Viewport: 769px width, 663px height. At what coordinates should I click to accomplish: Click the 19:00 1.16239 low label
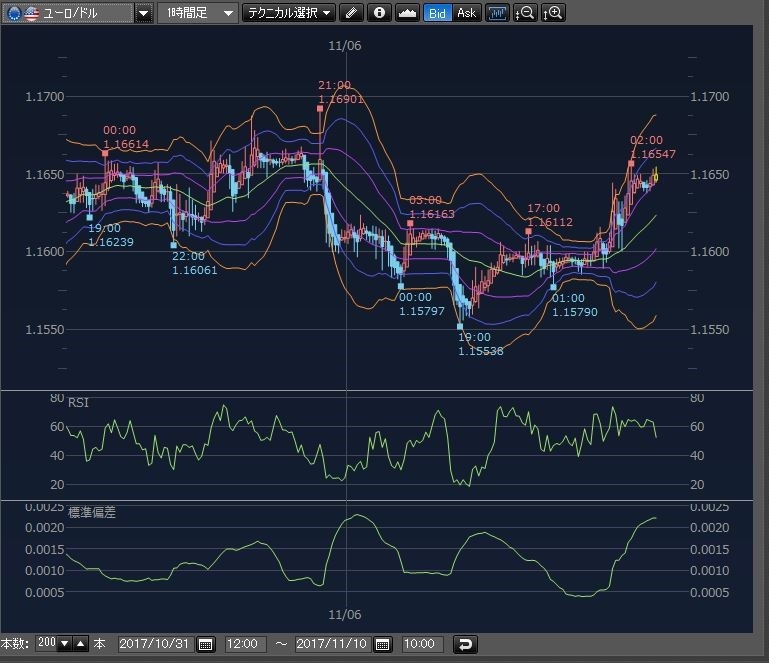[x=111, y=235]
